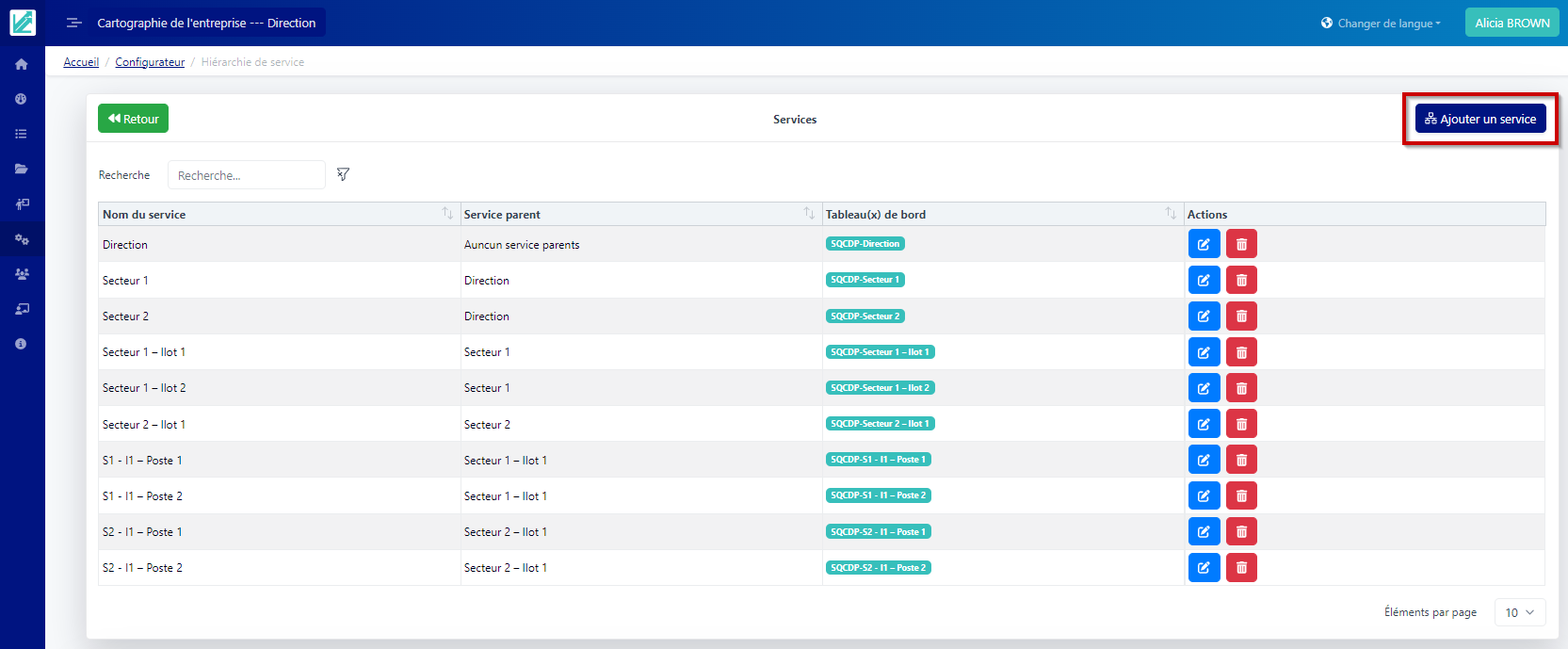The height and width of the screenshot is (649, 1568).
Task: Open the Changer de langue dropdown
Action: pos(1381,23)
